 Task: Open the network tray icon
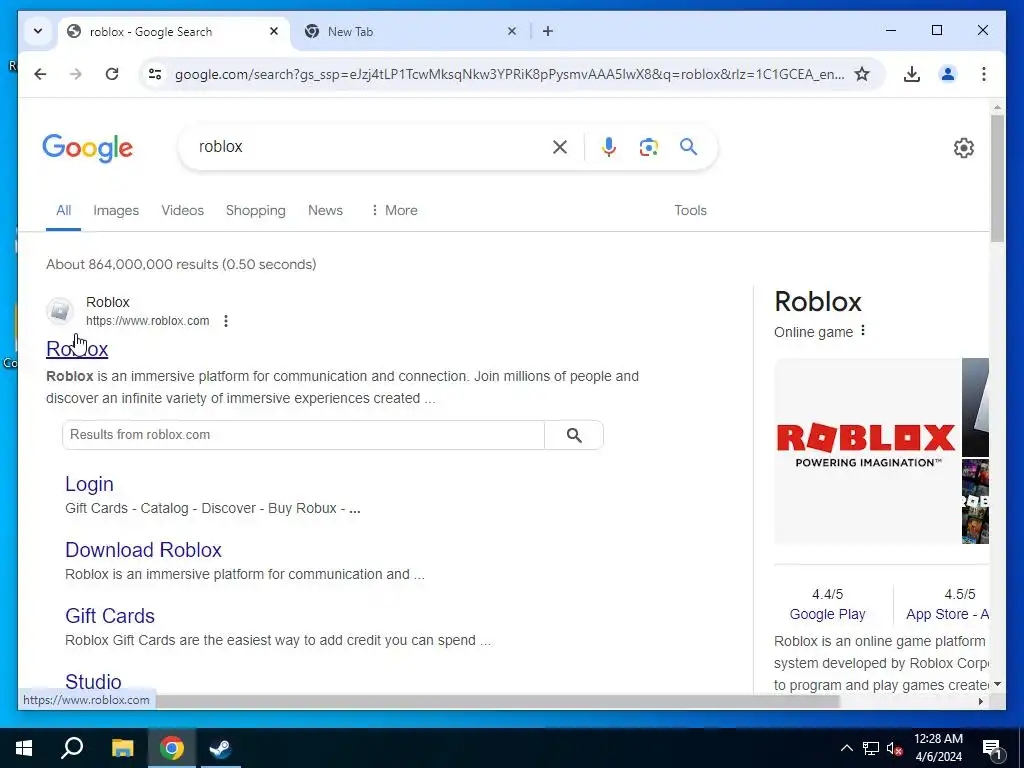pyautogui.click(x=871, y=748)
